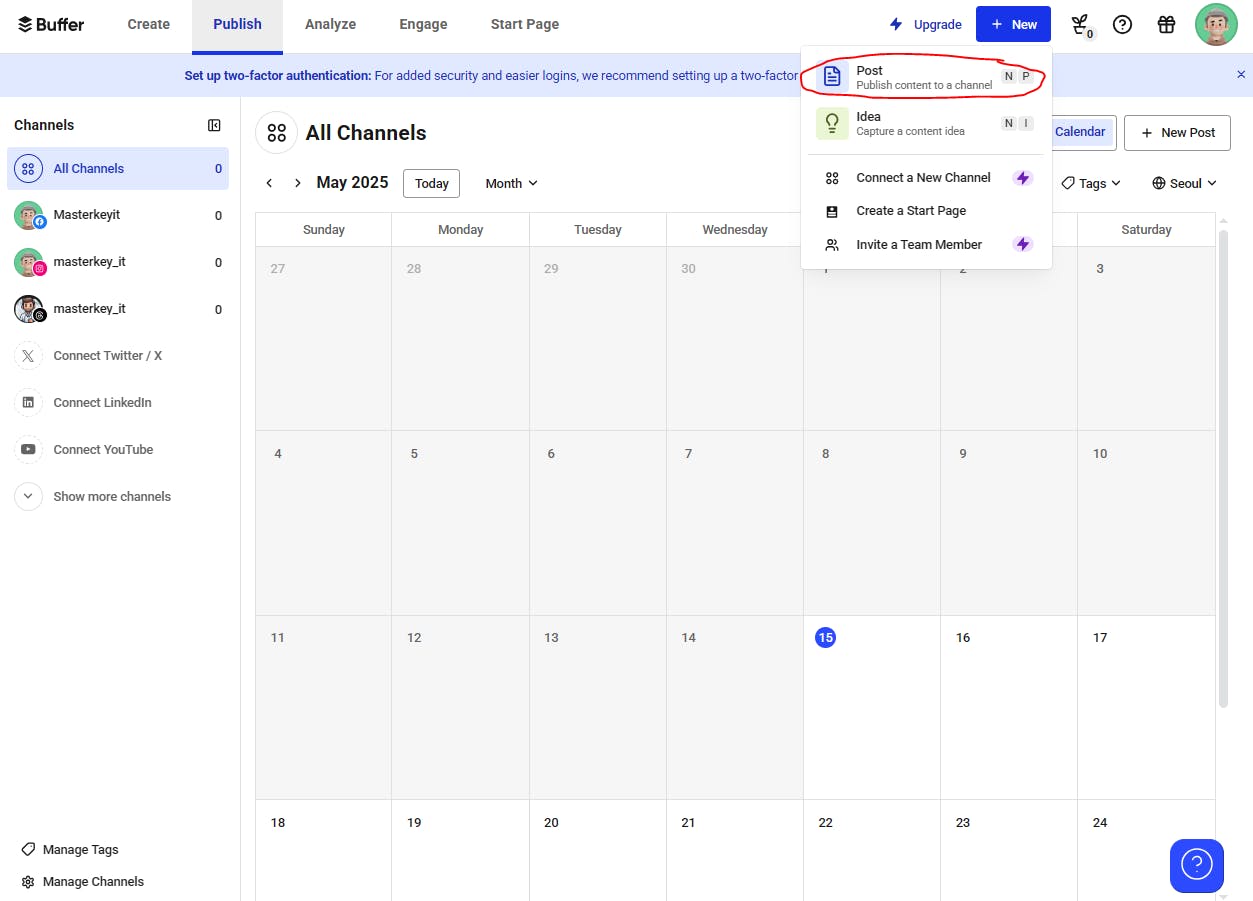Click the Invite a Team Member people icon
The height and width of the screenshot is (901, 1253).
832,244
